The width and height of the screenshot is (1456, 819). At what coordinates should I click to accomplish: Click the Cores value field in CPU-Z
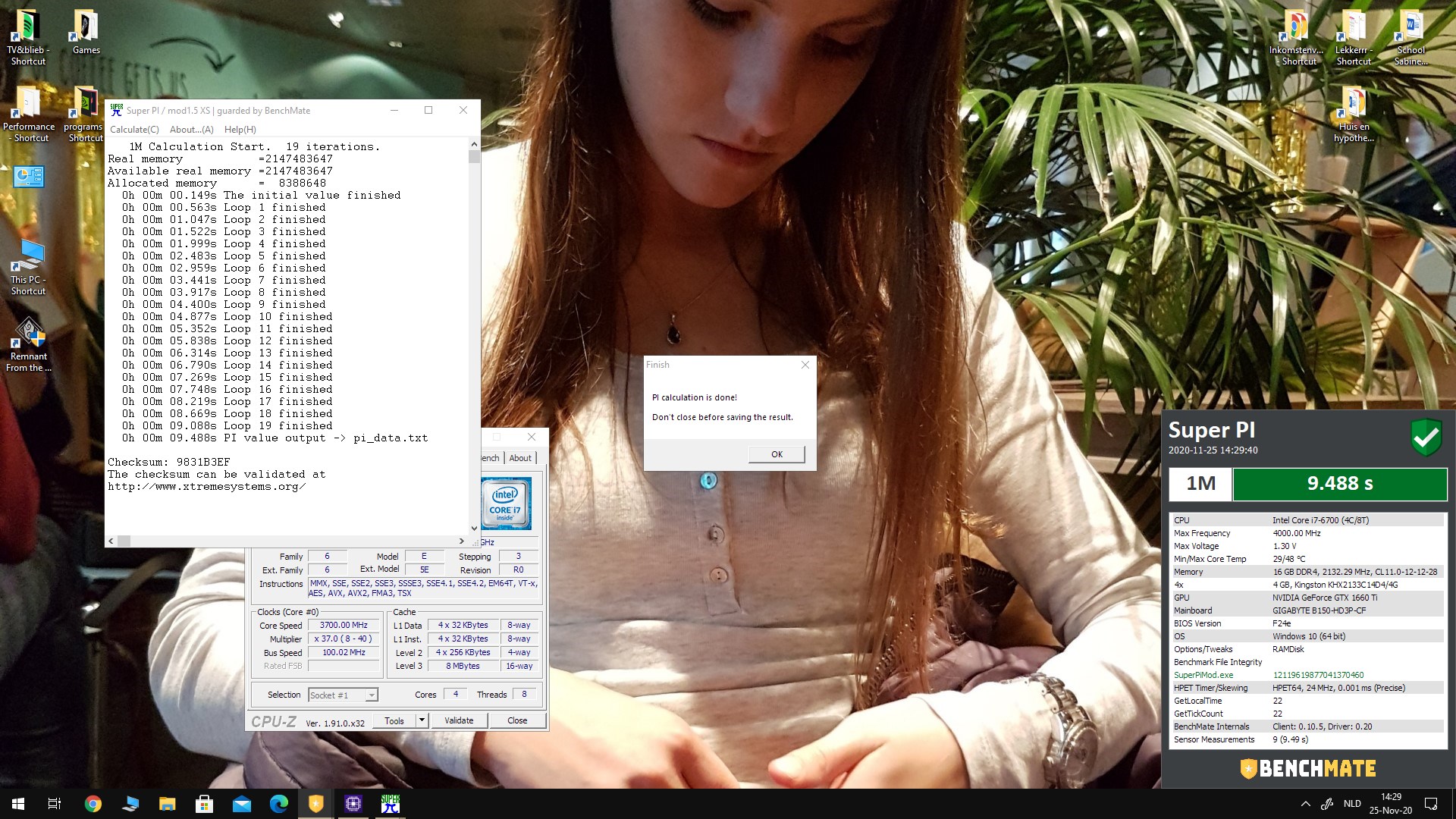pos(455,694)
